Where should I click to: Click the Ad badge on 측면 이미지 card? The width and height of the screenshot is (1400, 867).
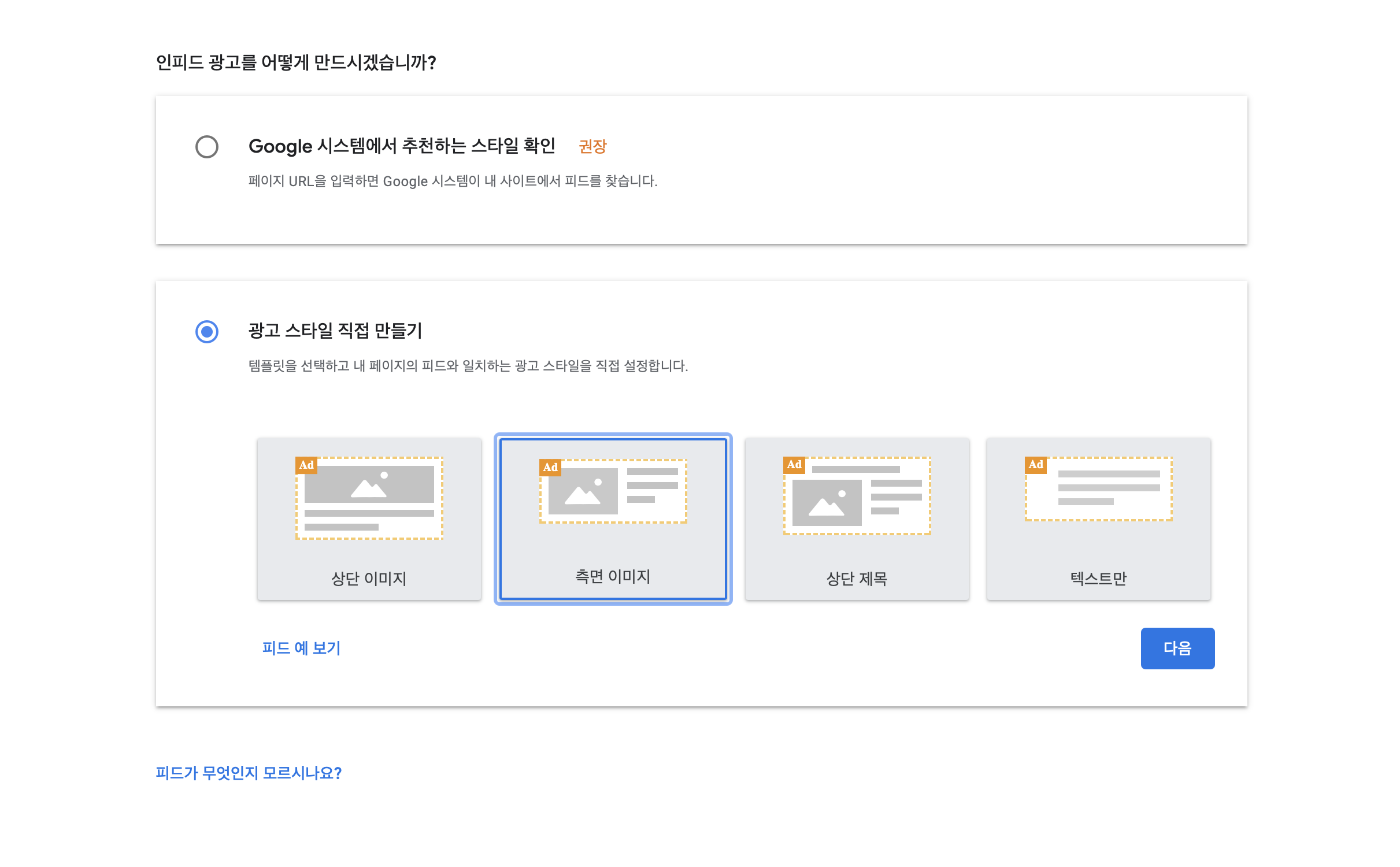[550, 468]
